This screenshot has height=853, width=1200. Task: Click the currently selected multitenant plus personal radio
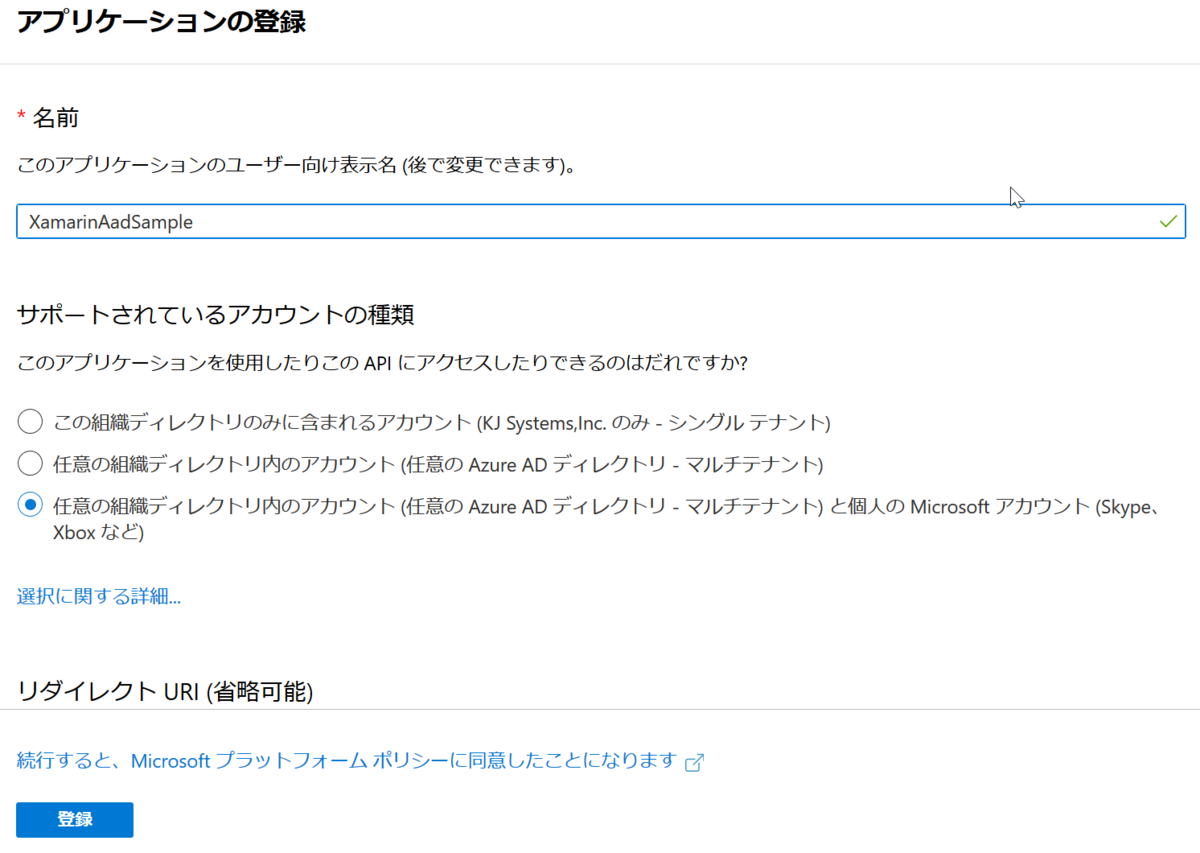(29, 504)
